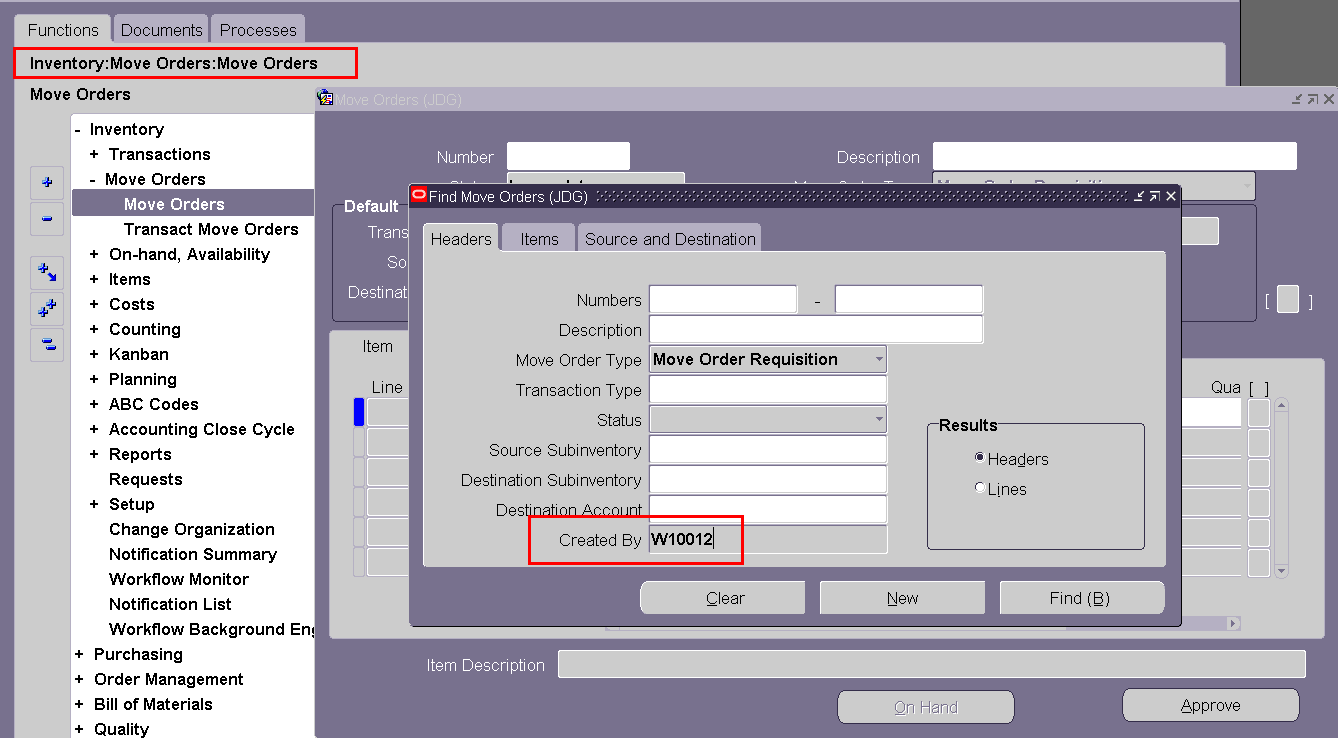Select the Headers radio button under Results
1338x738 pixels.
[980, 459]
